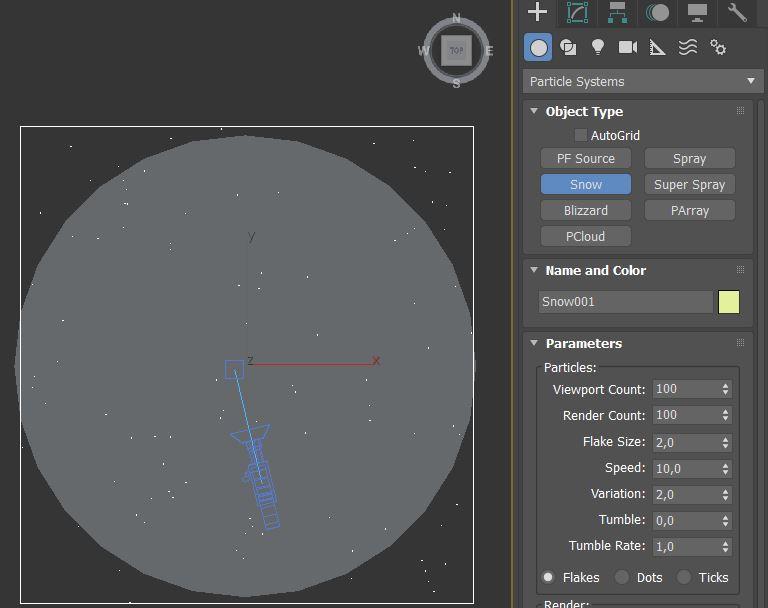Select the Systems gears icon
The height and width of the screenshot is (608, 768).
tap(718, 48)
